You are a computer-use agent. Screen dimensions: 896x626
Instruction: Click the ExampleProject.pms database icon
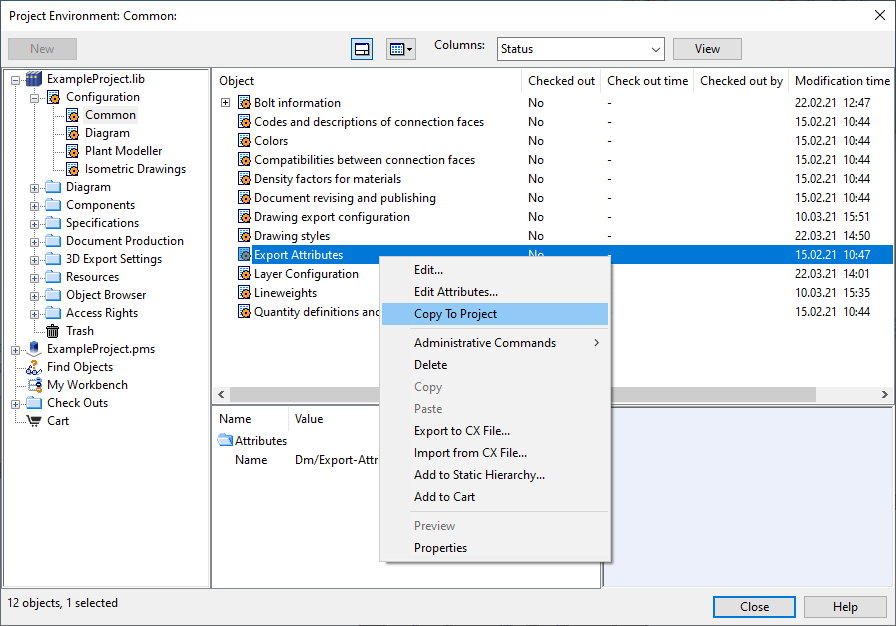click(x=34, y=349)
